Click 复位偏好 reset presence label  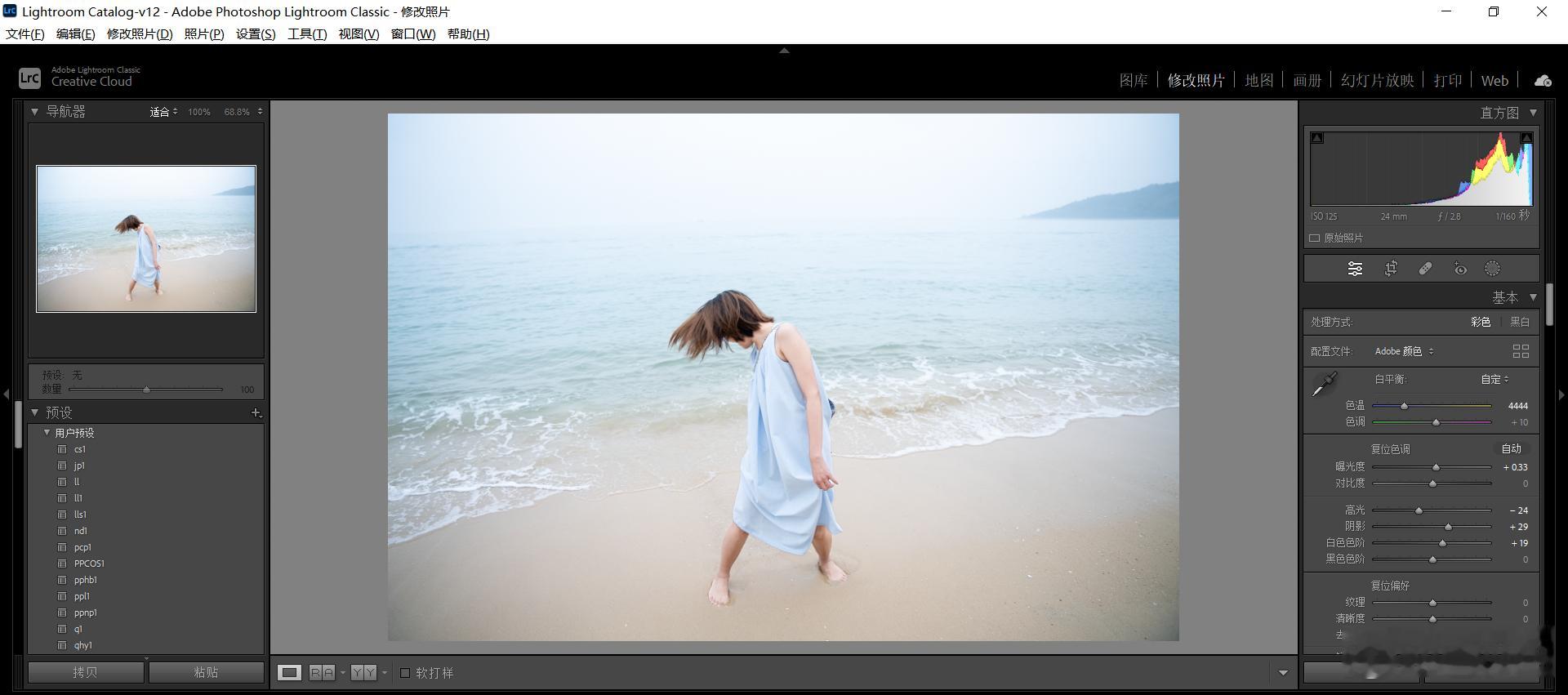(1390, 586)
